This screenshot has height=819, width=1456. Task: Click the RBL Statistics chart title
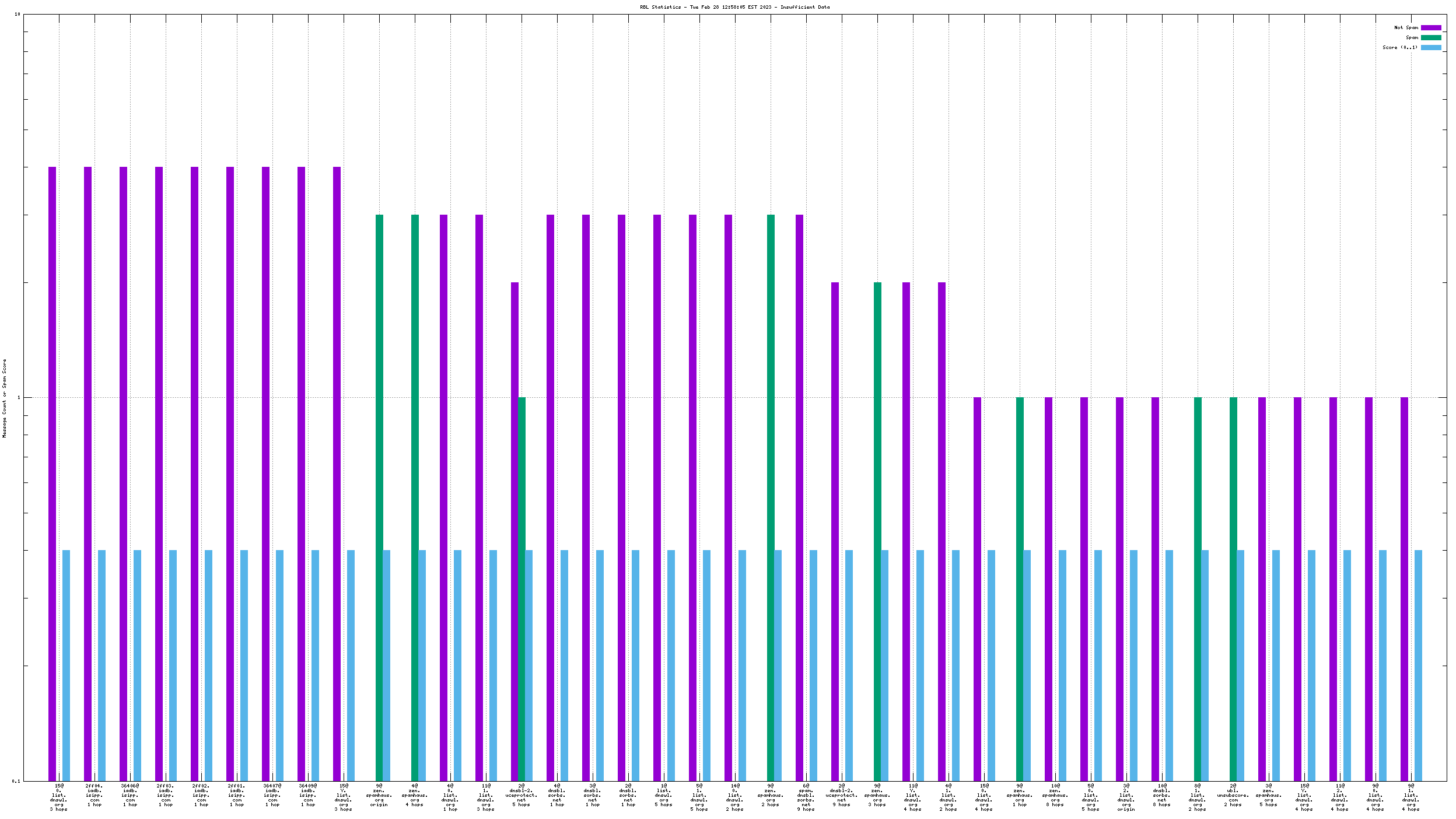tap(734, 7)
